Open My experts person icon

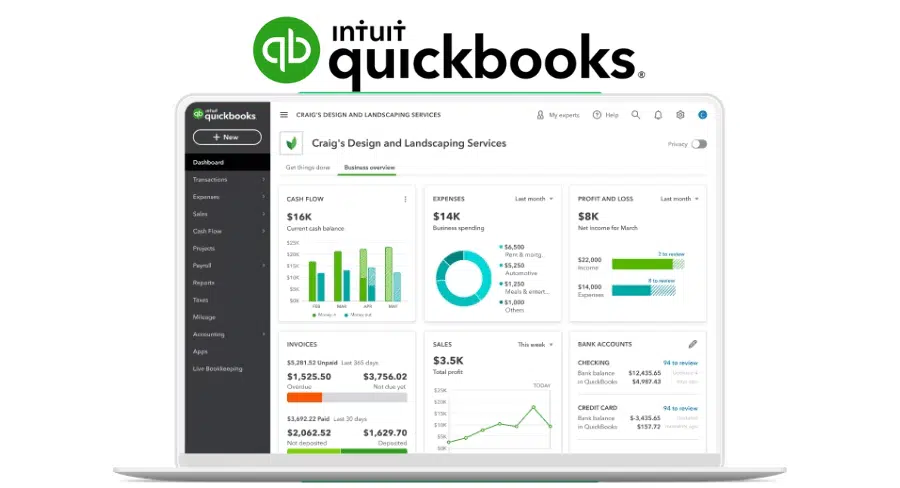[x=540, y=115]
